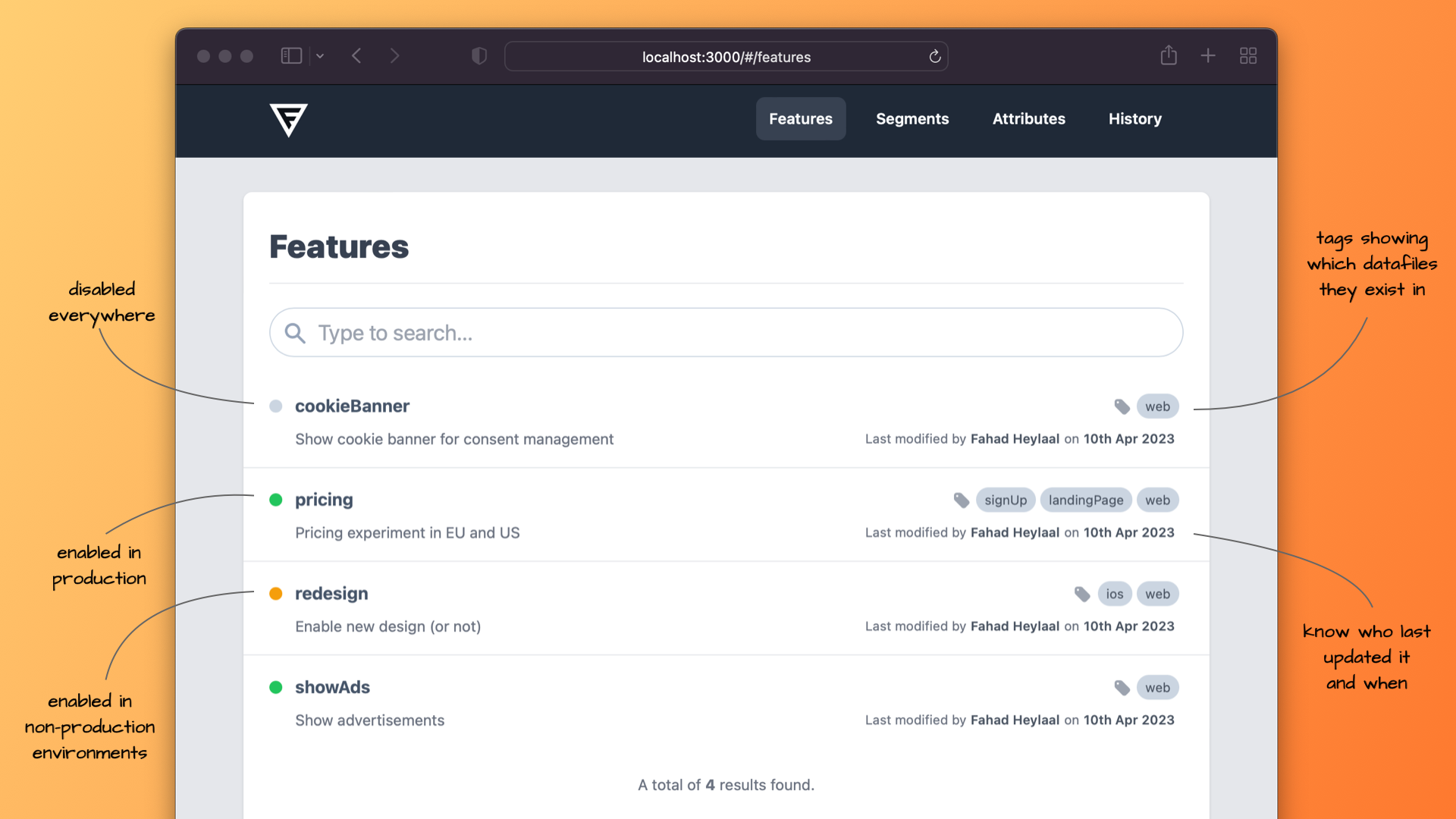This screenshot has height=819, width=1456.
Task: Click the tag icon next to showAds
Action: [1122, 688]
